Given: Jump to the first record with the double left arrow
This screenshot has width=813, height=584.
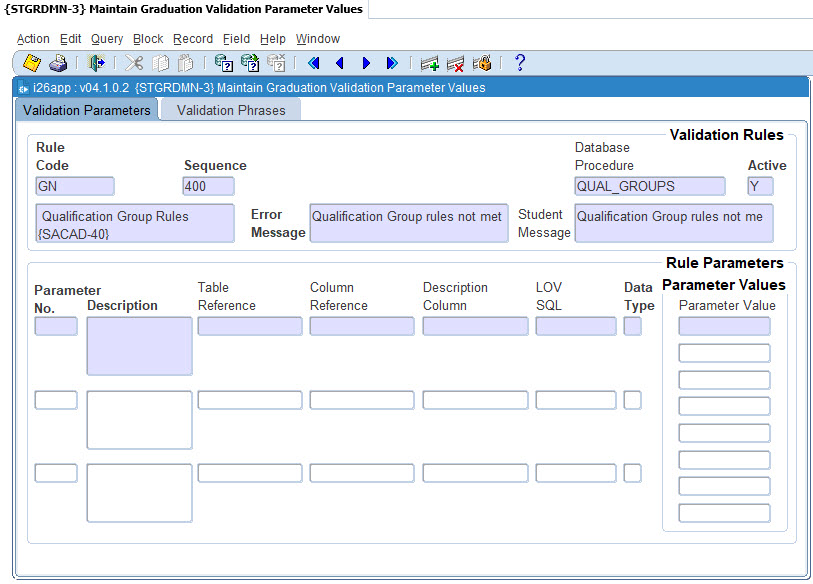Looking at the screenshot, I should (x=313, y=63).
